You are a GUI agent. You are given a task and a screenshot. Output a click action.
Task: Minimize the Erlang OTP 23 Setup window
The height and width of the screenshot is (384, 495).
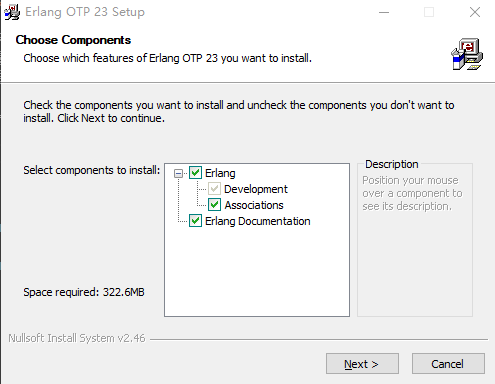point(384,12)
